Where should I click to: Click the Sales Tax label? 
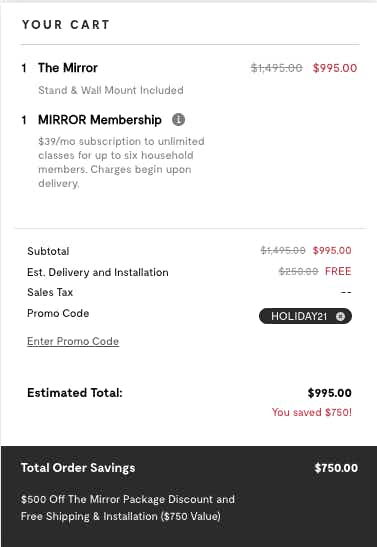coord(50,292)
